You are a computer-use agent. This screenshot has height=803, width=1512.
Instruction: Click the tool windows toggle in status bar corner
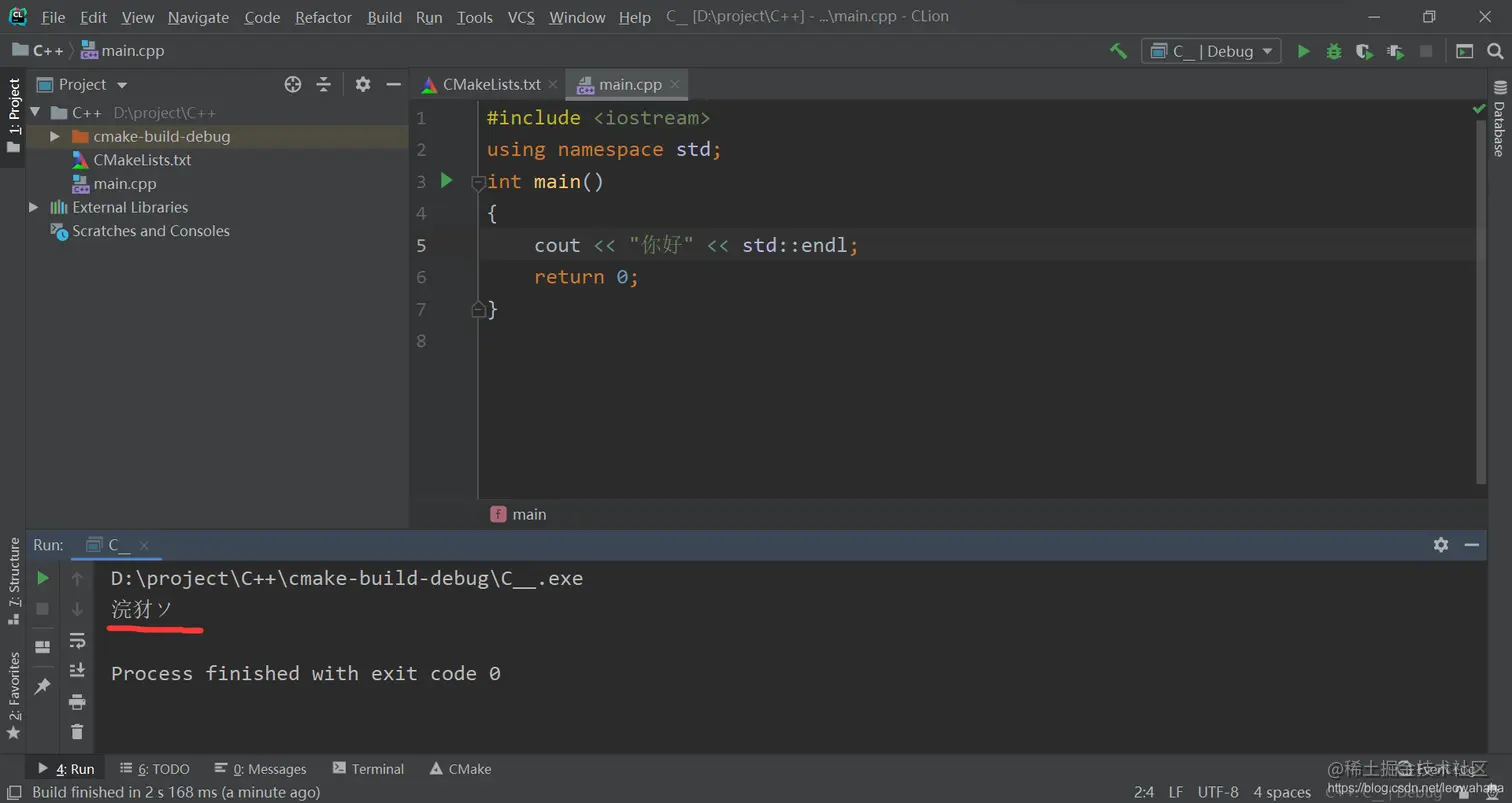coord(14,792)
